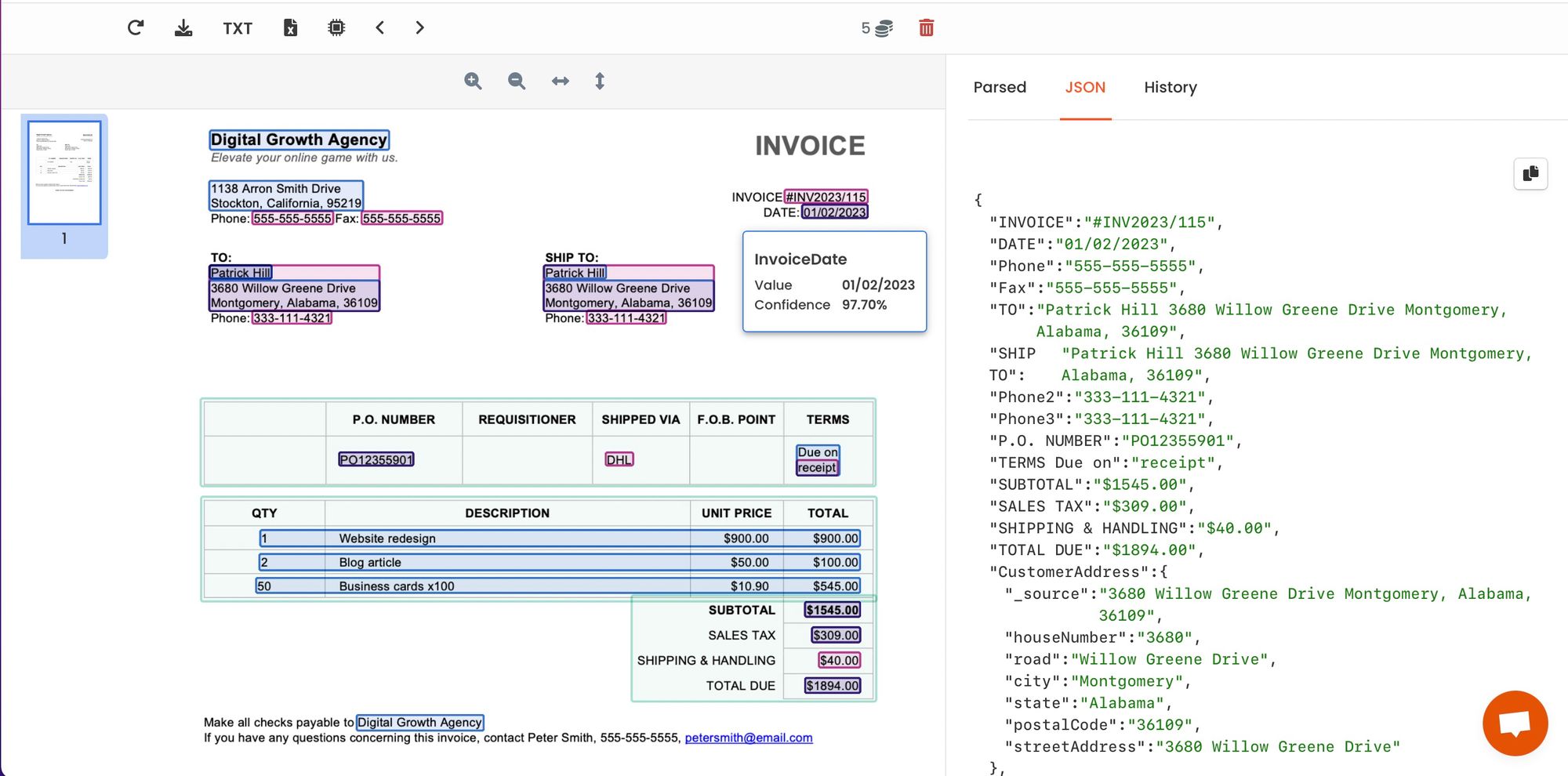Delete document with red trash icon
This screenshot has width=1568, height=776.
(926, 28)
